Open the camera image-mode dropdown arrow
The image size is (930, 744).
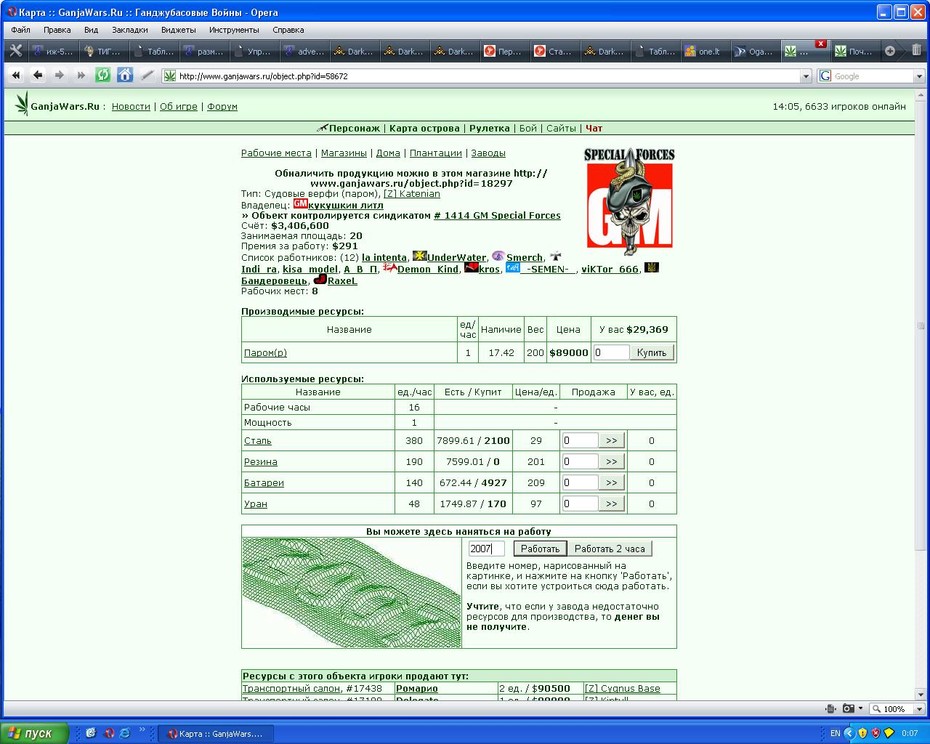click(861, 708)
